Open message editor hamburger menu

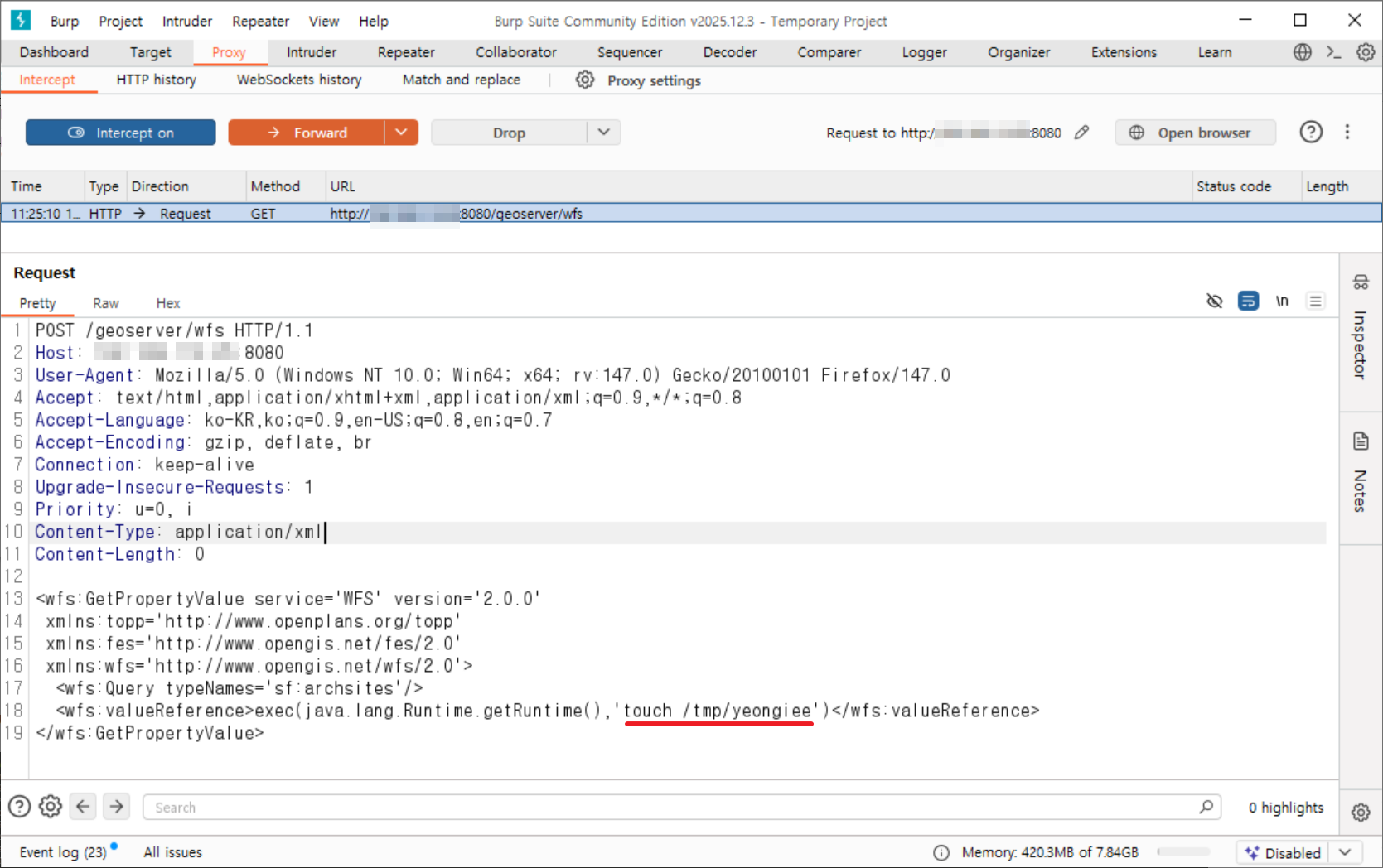tap(1315, 301)
